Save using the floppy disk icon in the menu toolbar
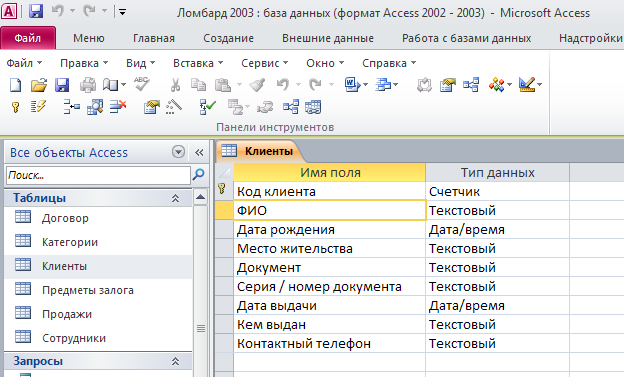The width and height of the screenshot is (624, 377). (62, 85)
